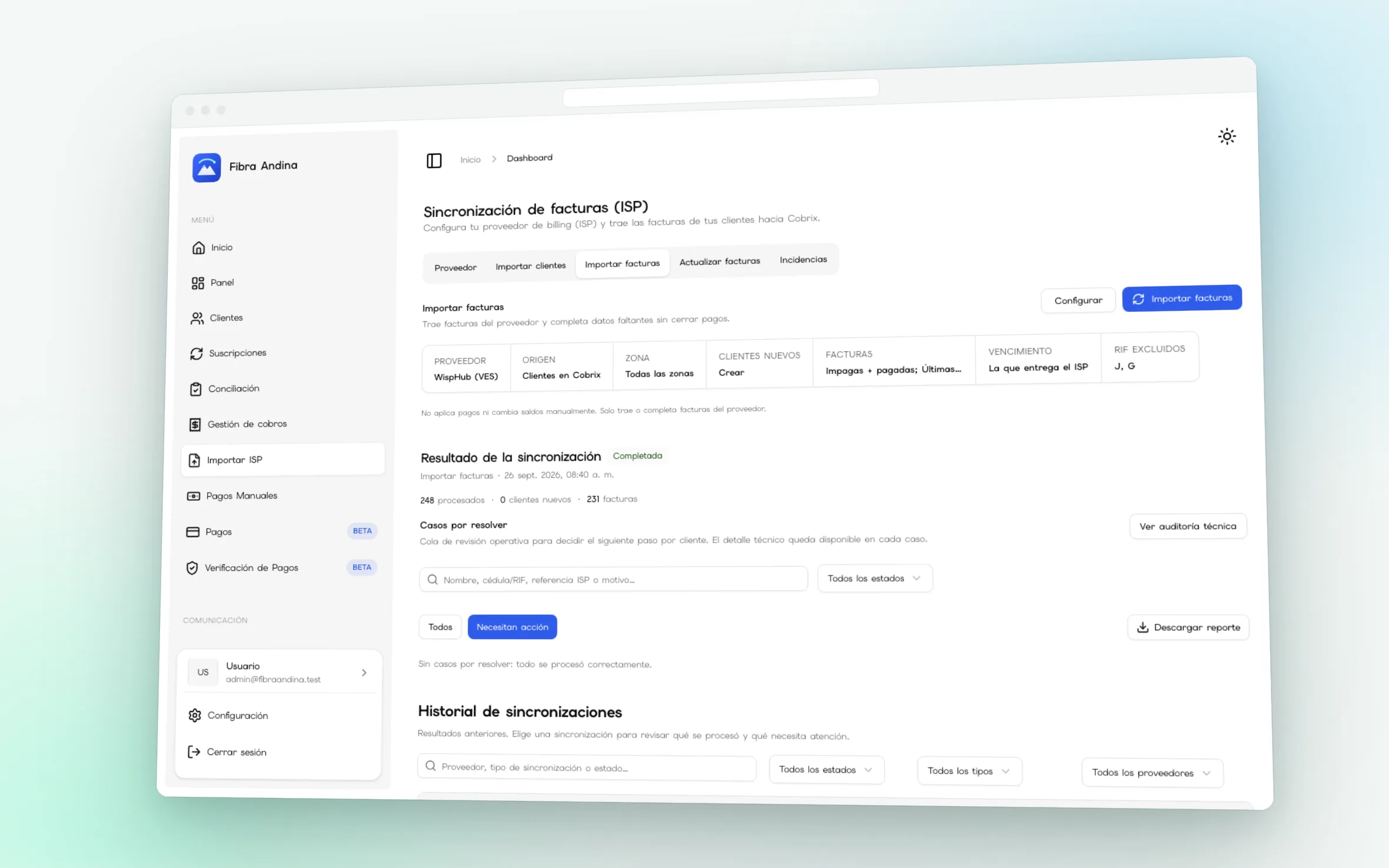This screenshot has width=1389, height=868.
Task: Open Clientes in the sidebar
Action: click(x=226, y=318)
